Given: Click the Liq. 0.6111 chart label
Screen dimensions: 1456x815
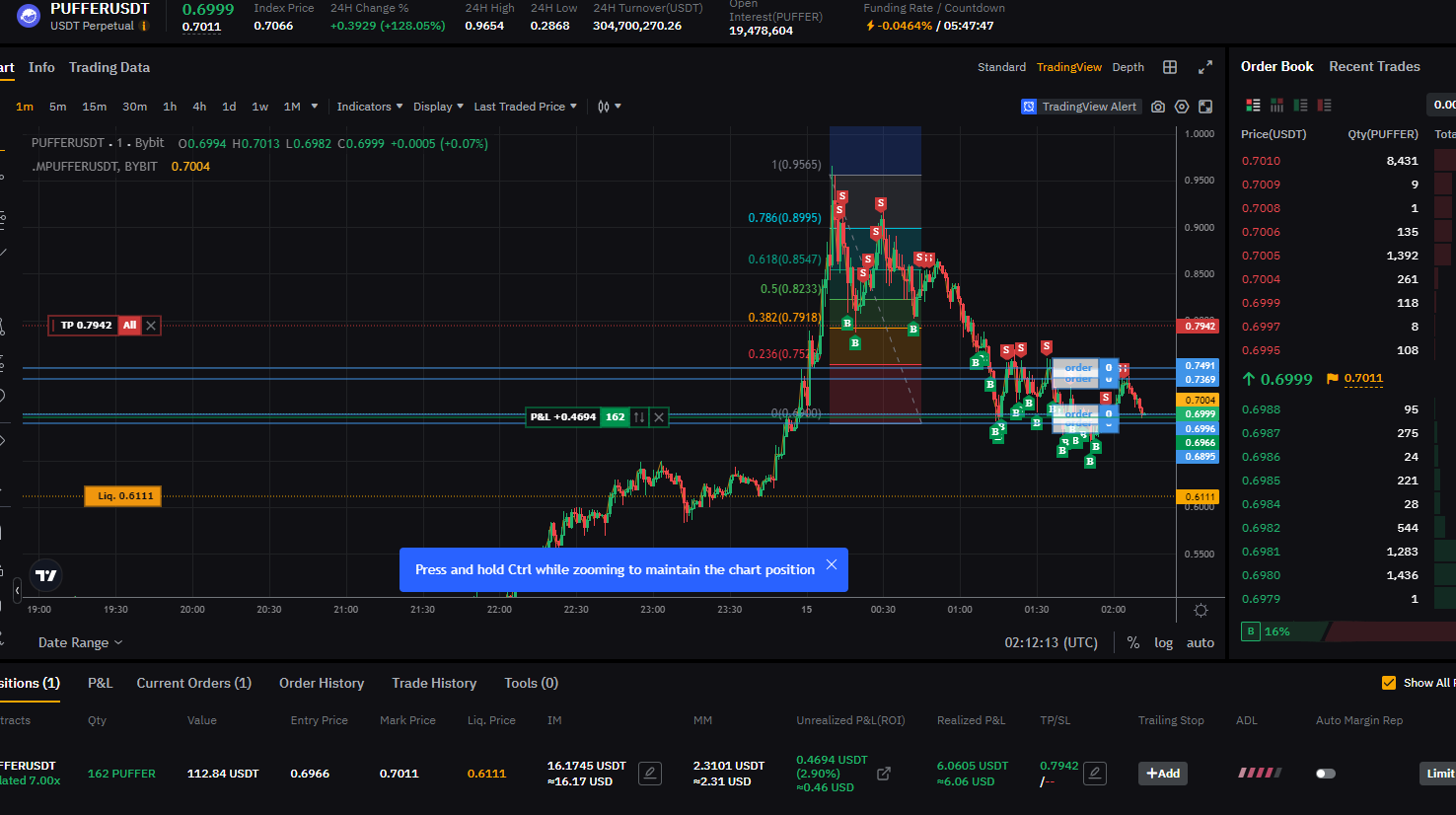Looking at the screenshot, I should (123, 496).
